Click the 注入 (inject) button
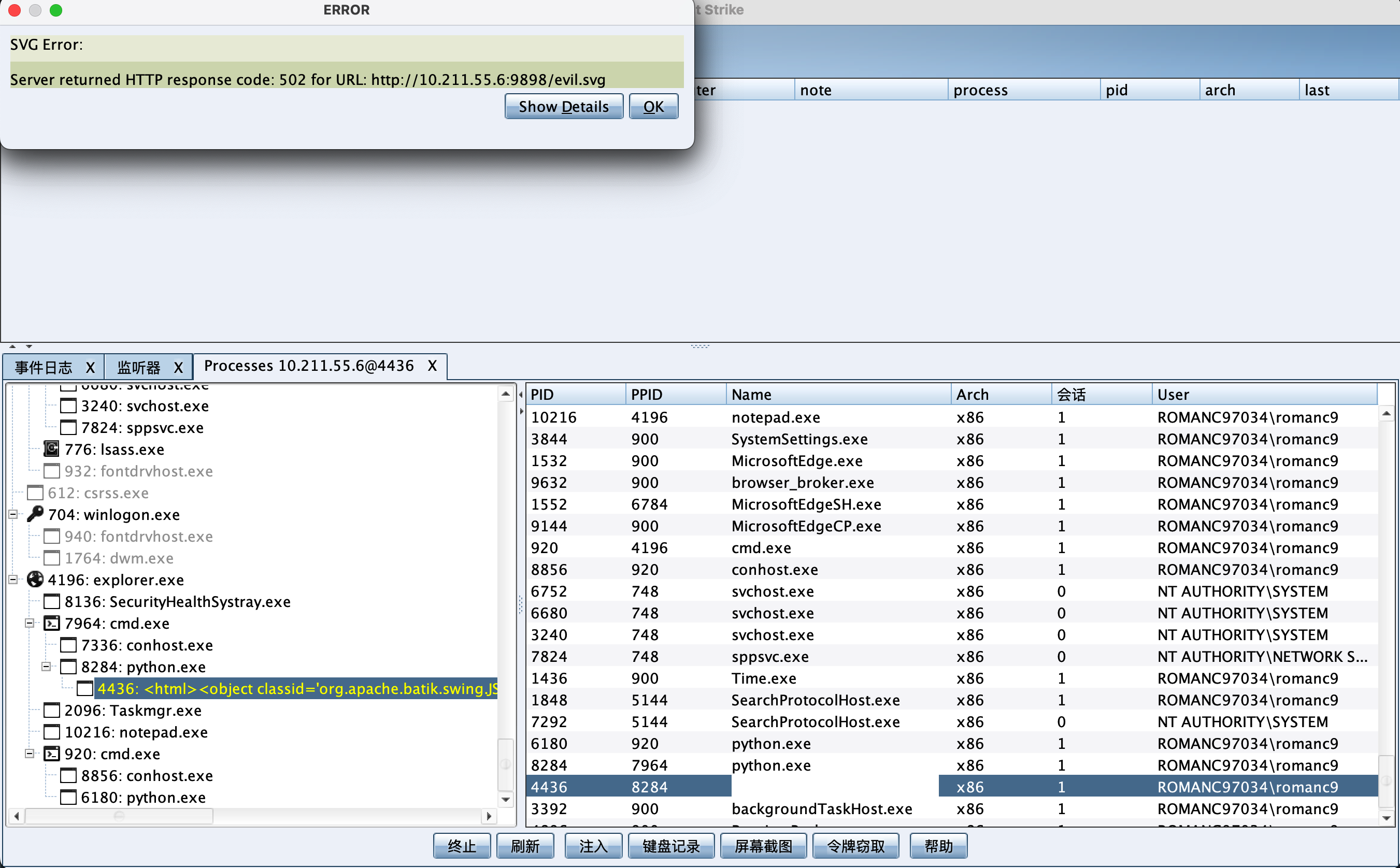The image size is (1400, 868). [593, 846]
